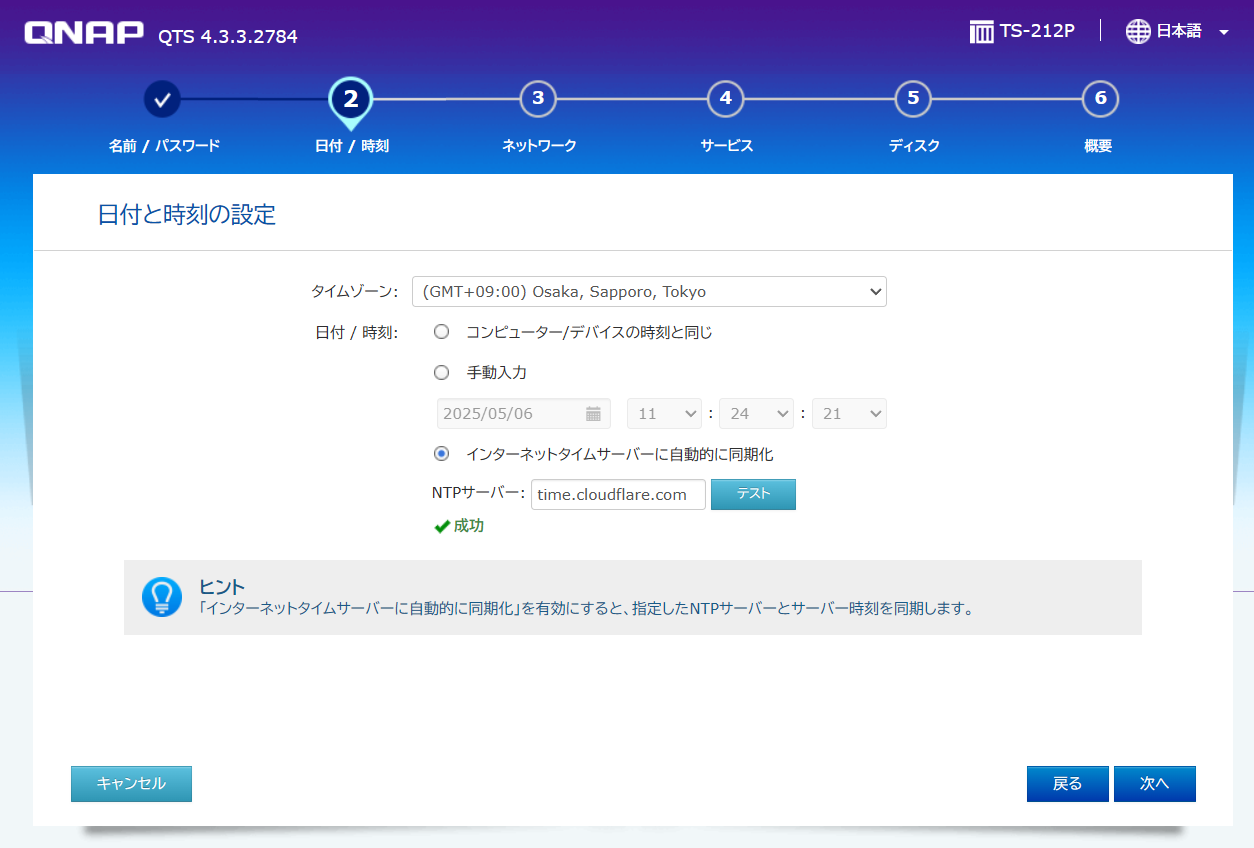Select 'コンピューター/デバイスの時刻と同じ' radio button
The image size is (1254, 848).
click(441, 332)
